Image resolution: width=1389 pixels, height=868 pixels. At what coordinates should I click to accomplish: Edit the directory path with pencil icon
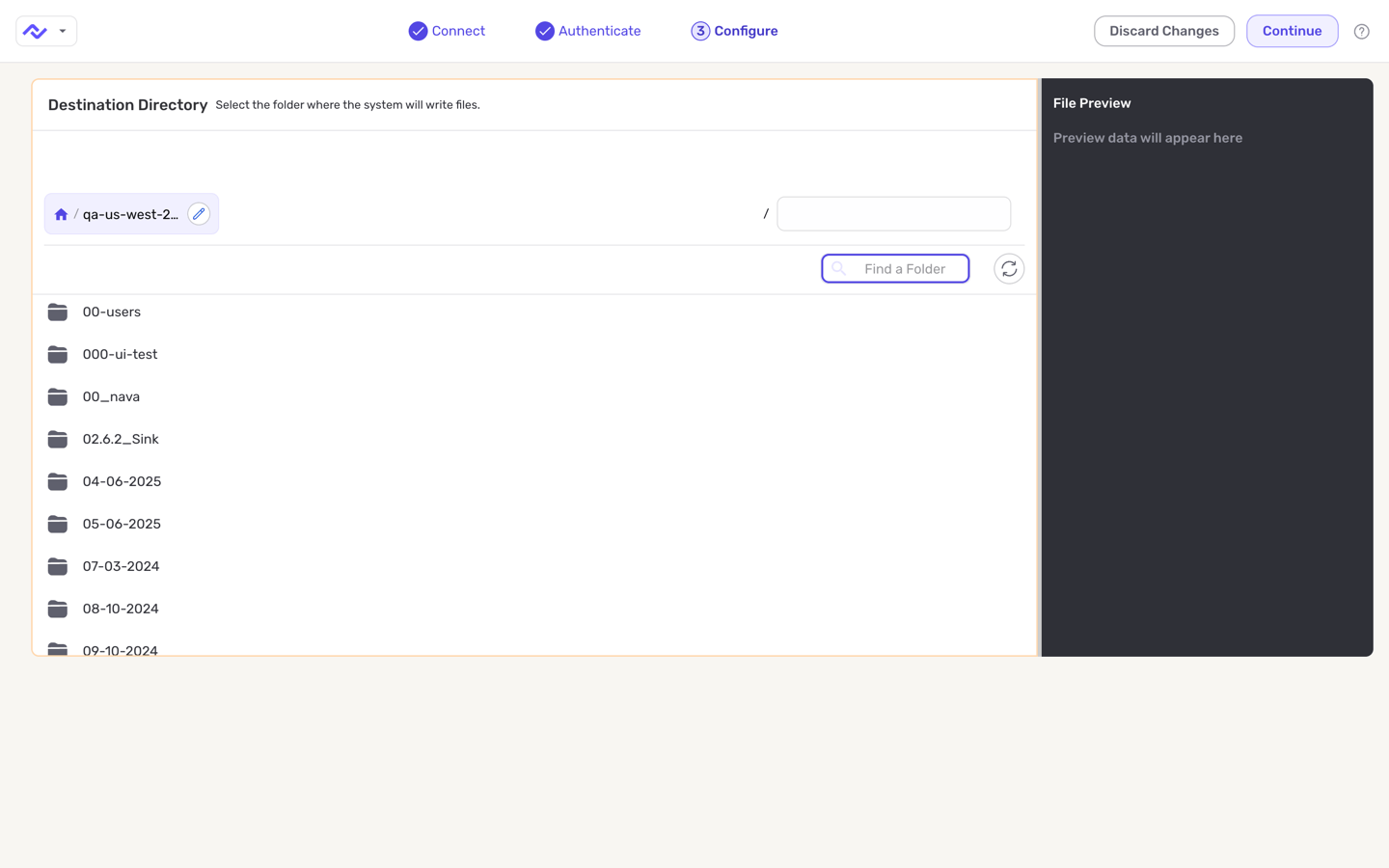coord(199,214)
